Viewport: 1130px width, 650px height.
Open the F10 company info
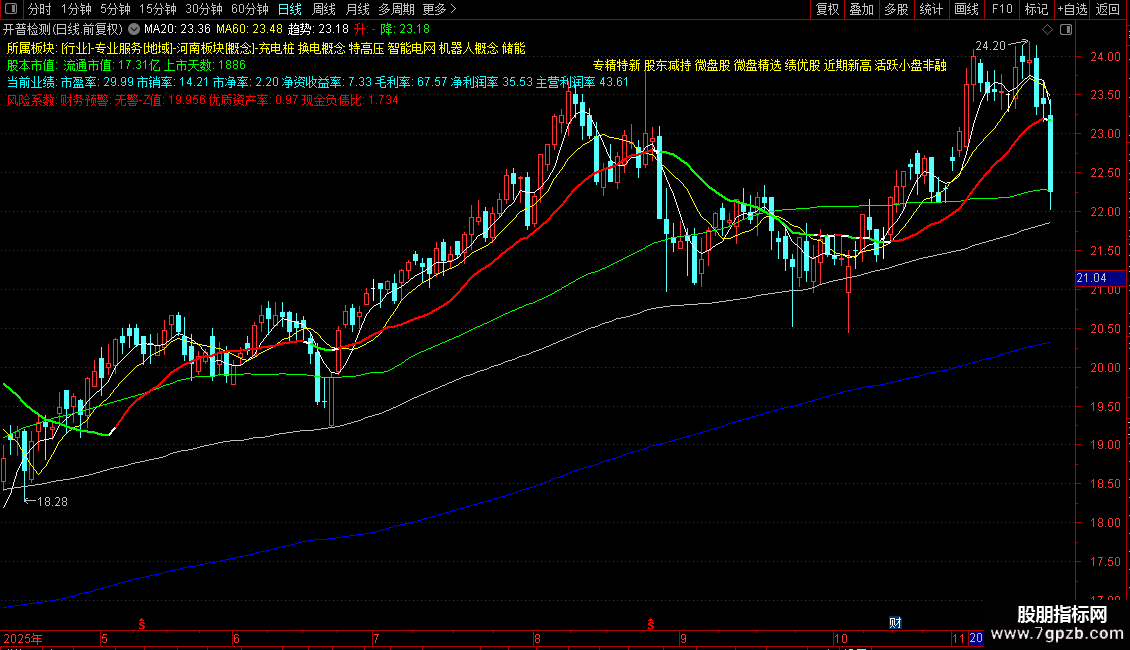click(x=1002, y=9)
